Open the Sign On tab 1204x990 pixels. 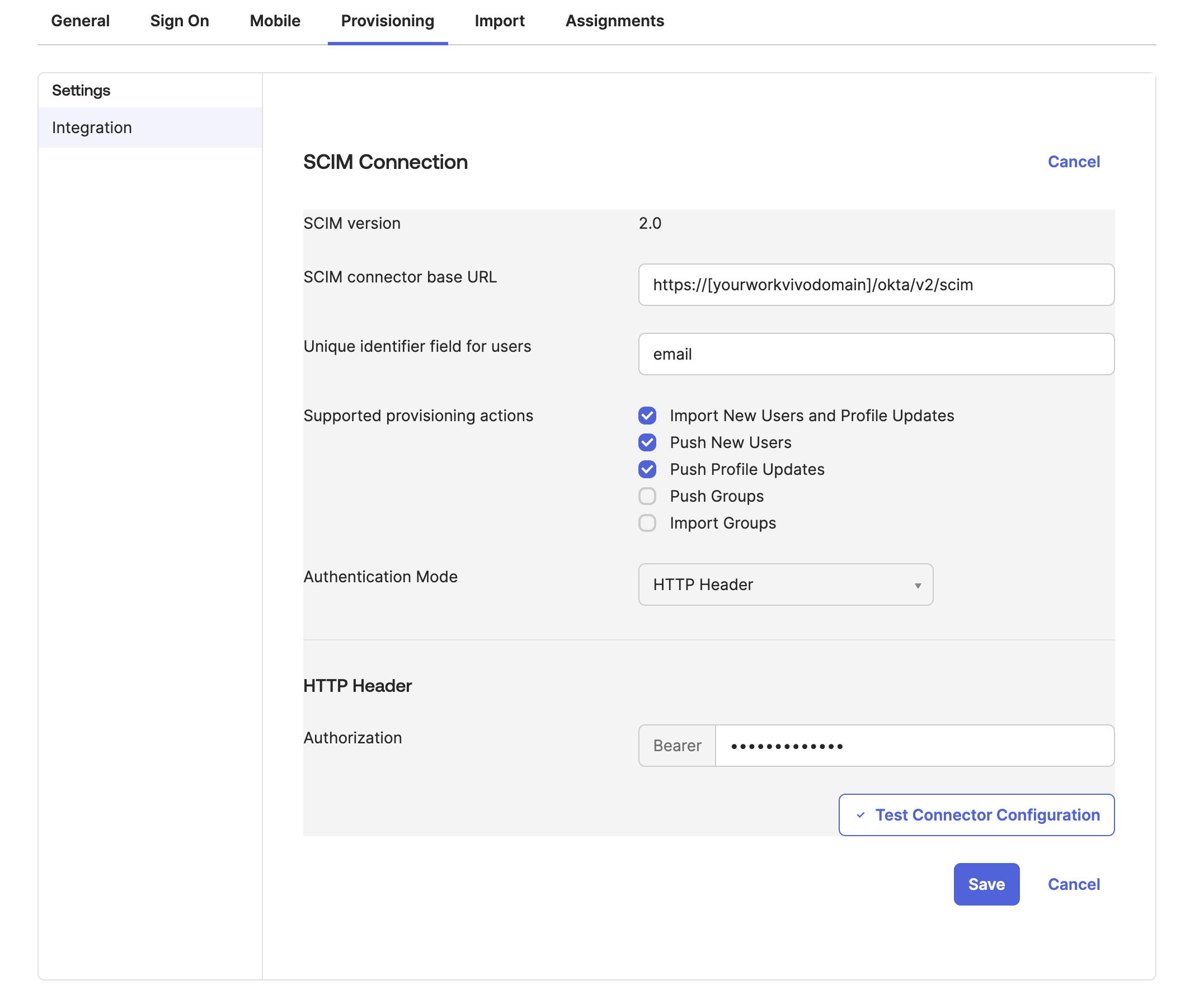(180, 21)
